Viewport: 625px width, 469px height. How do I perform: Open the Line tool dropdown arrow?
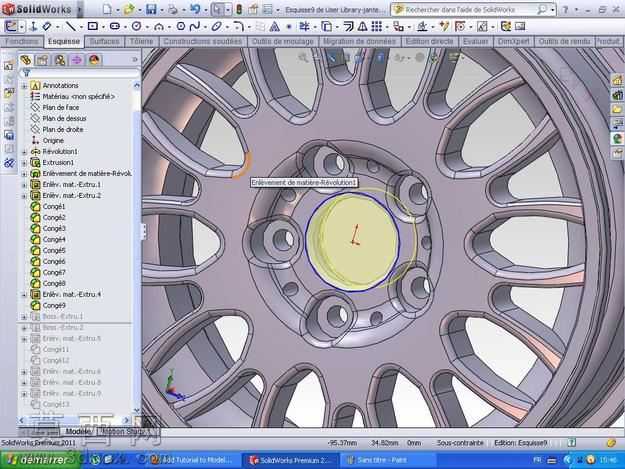click(81, 27)
